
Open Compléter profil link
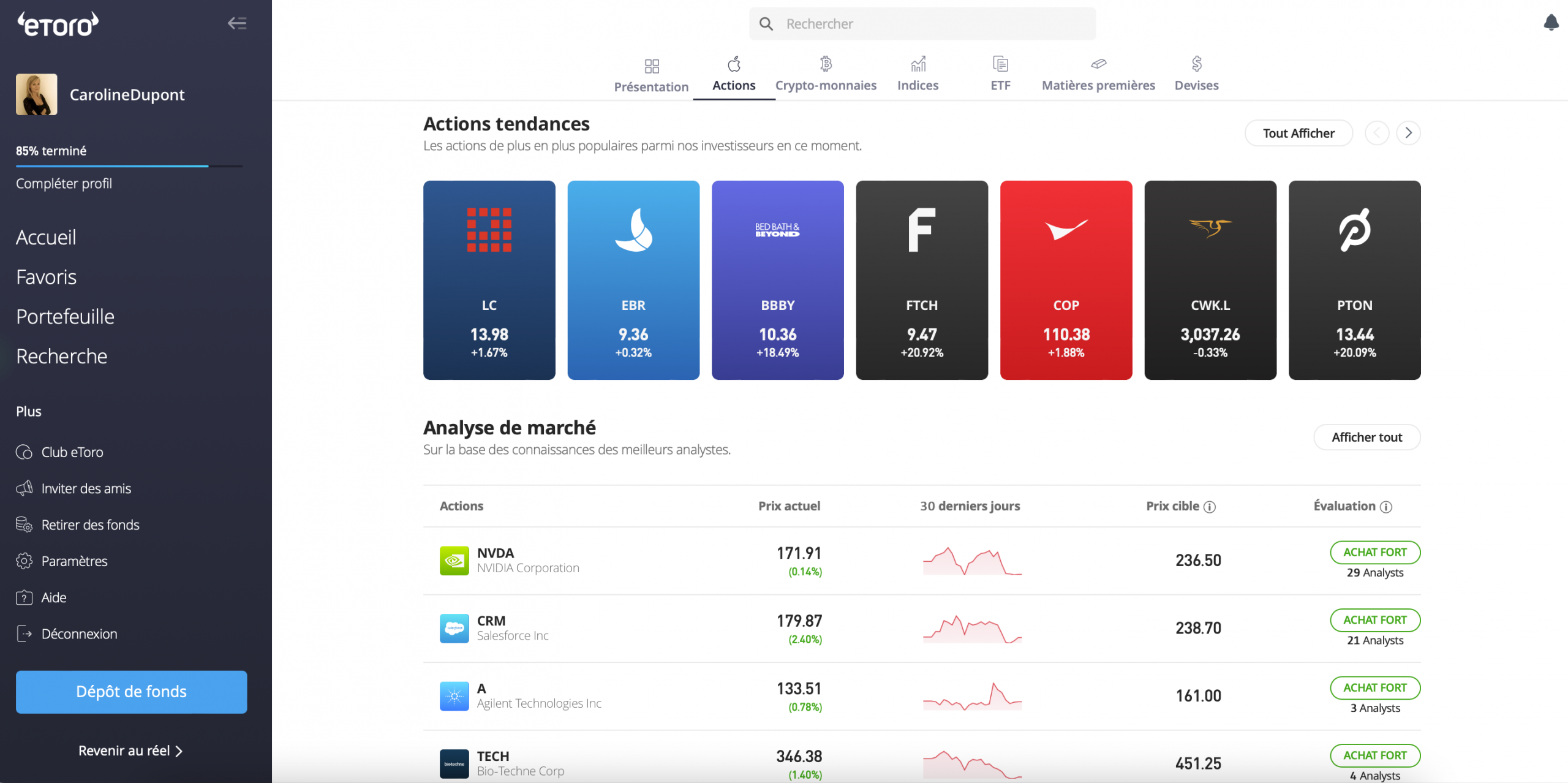pyautogui.click(x=64, y=183)
